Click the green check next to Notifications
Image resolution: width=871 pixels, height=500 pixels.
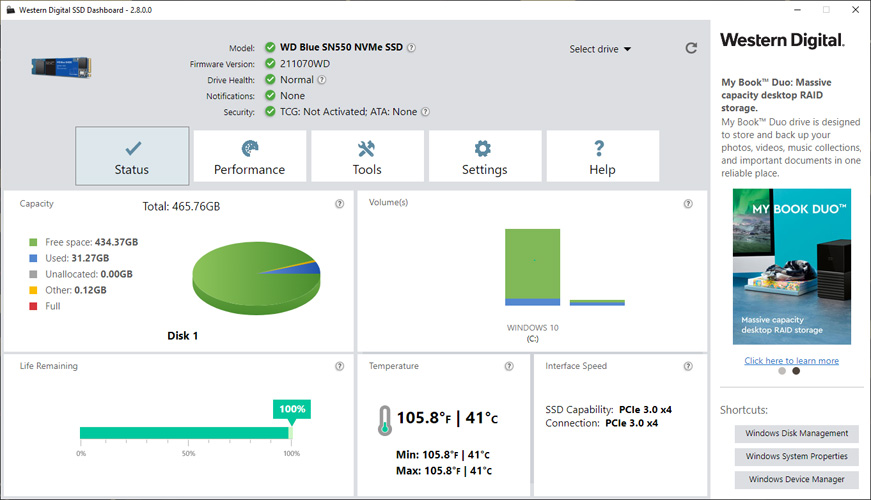[x=270, y=96]
